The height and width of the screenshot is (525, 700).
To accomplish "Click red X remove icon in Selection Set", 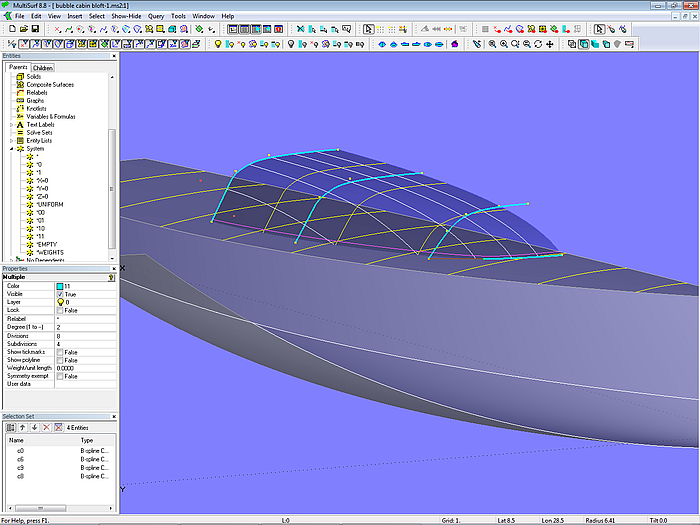I will [45, 427].
